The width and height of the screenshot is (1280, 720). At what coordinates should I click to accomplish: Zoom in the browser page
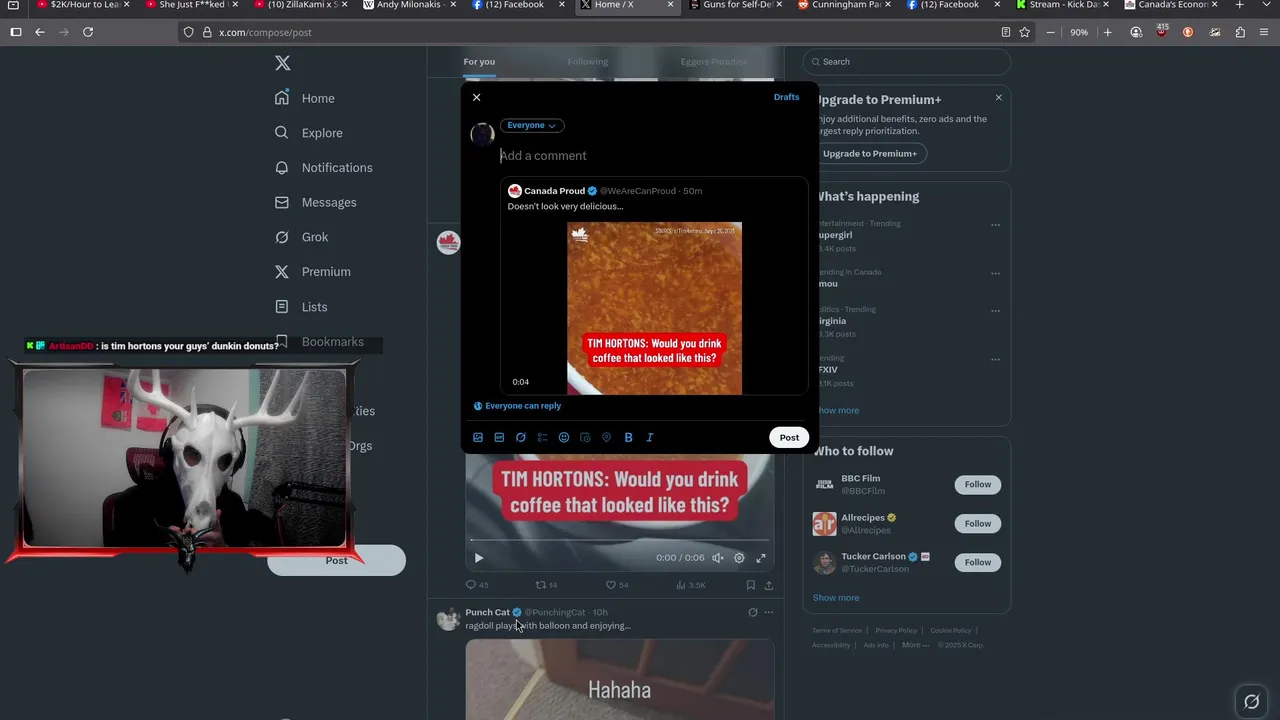click(x=1107, y=32)
